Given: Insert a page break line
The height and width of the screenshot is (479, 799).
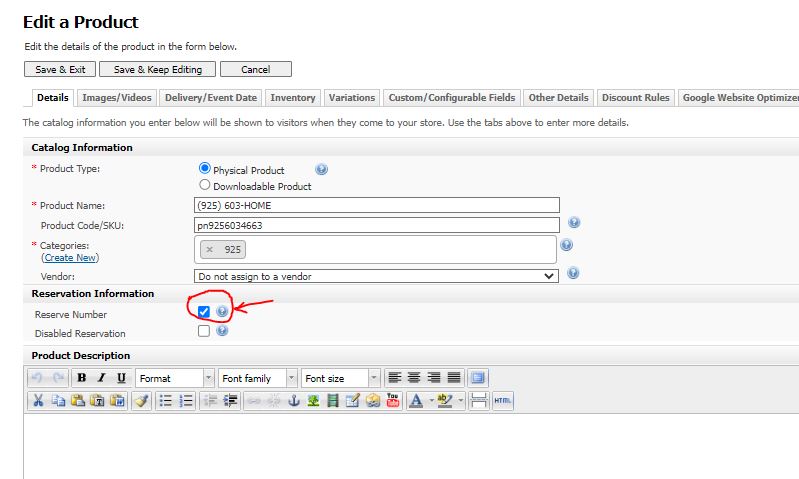Looking at the screenshot, I should [478, 401].
